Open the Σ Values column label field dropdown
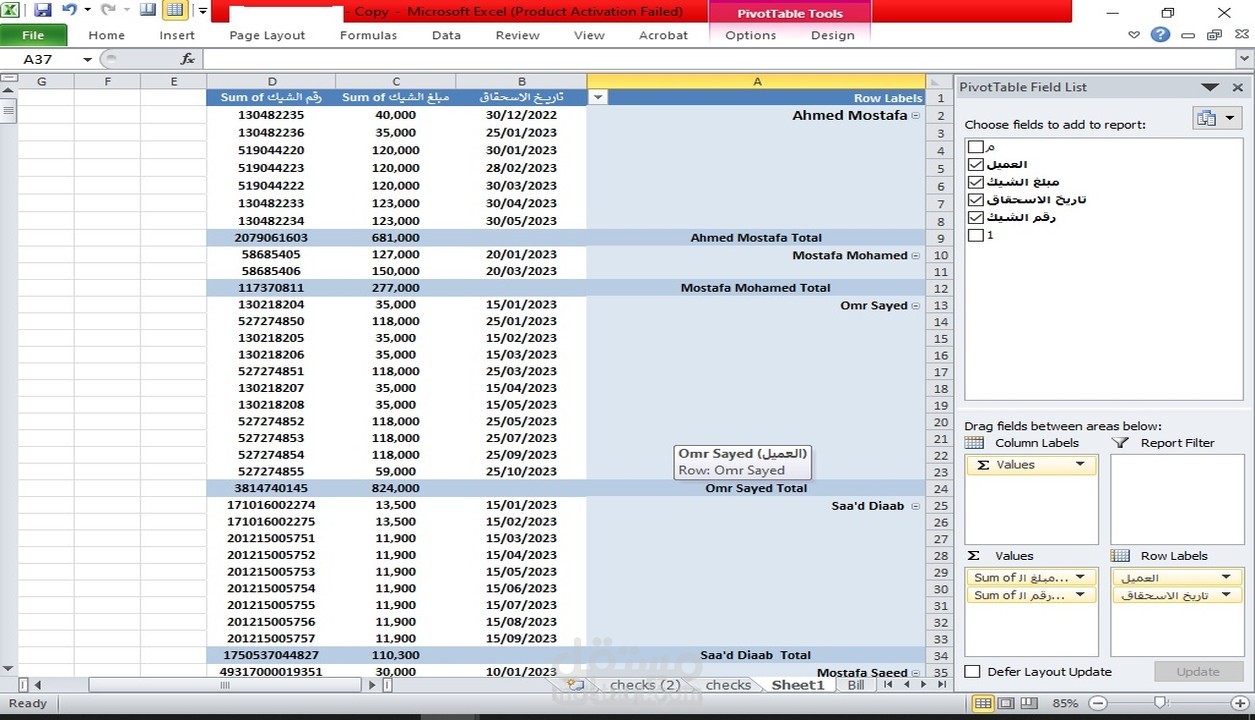1255x720 pixels. coord(1080,465)
